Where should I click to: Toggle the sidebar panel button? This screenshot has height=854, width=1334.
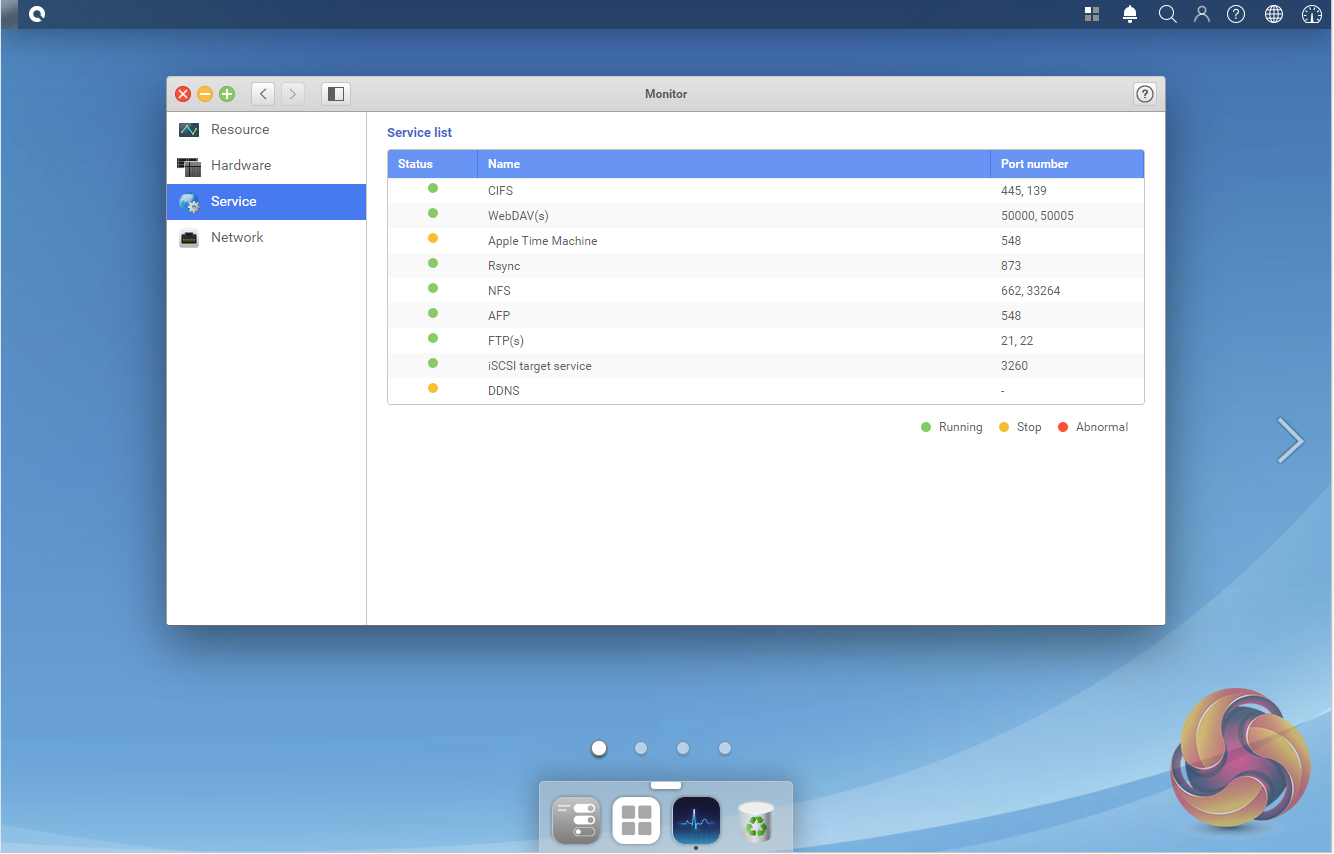[336, 94]
